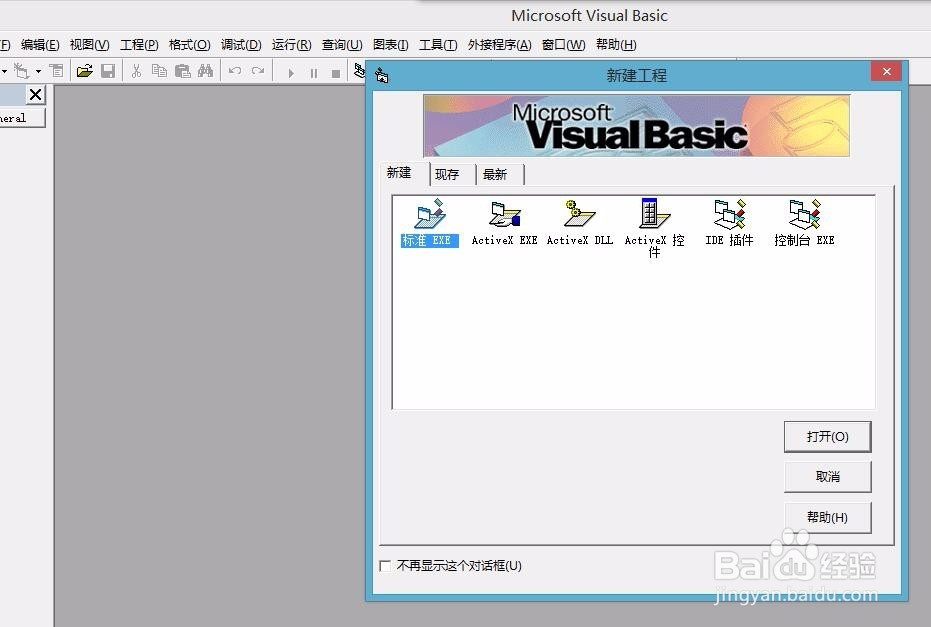
Task: Click the 新建工程 dialog title bar icon
Action: point(382,75)
